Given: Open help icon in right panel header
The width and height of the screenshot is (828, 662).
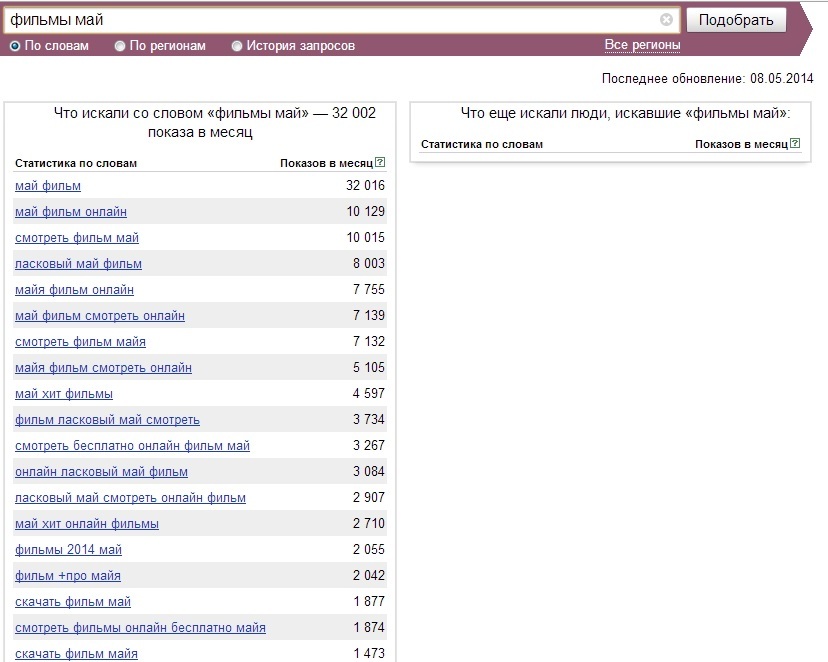Looking at the screenshot, I should click(x=795, y=143).
